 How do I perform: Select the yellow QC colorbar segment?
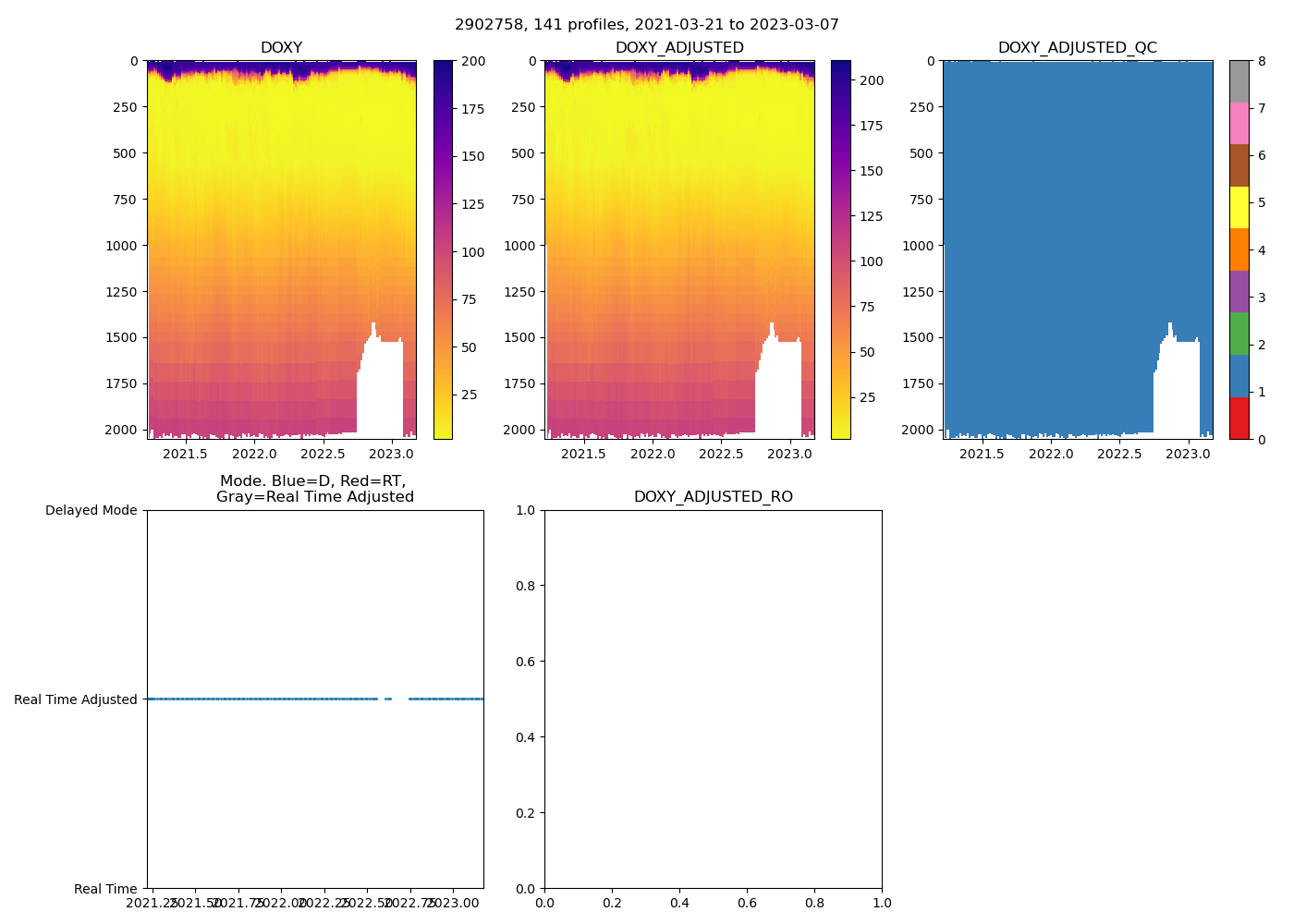[x=1239, y=207]
